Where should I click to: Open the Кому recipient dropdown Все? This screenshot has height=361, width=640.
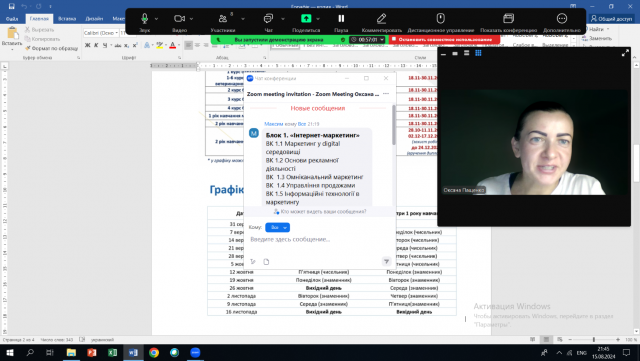[x=278, y=227]
